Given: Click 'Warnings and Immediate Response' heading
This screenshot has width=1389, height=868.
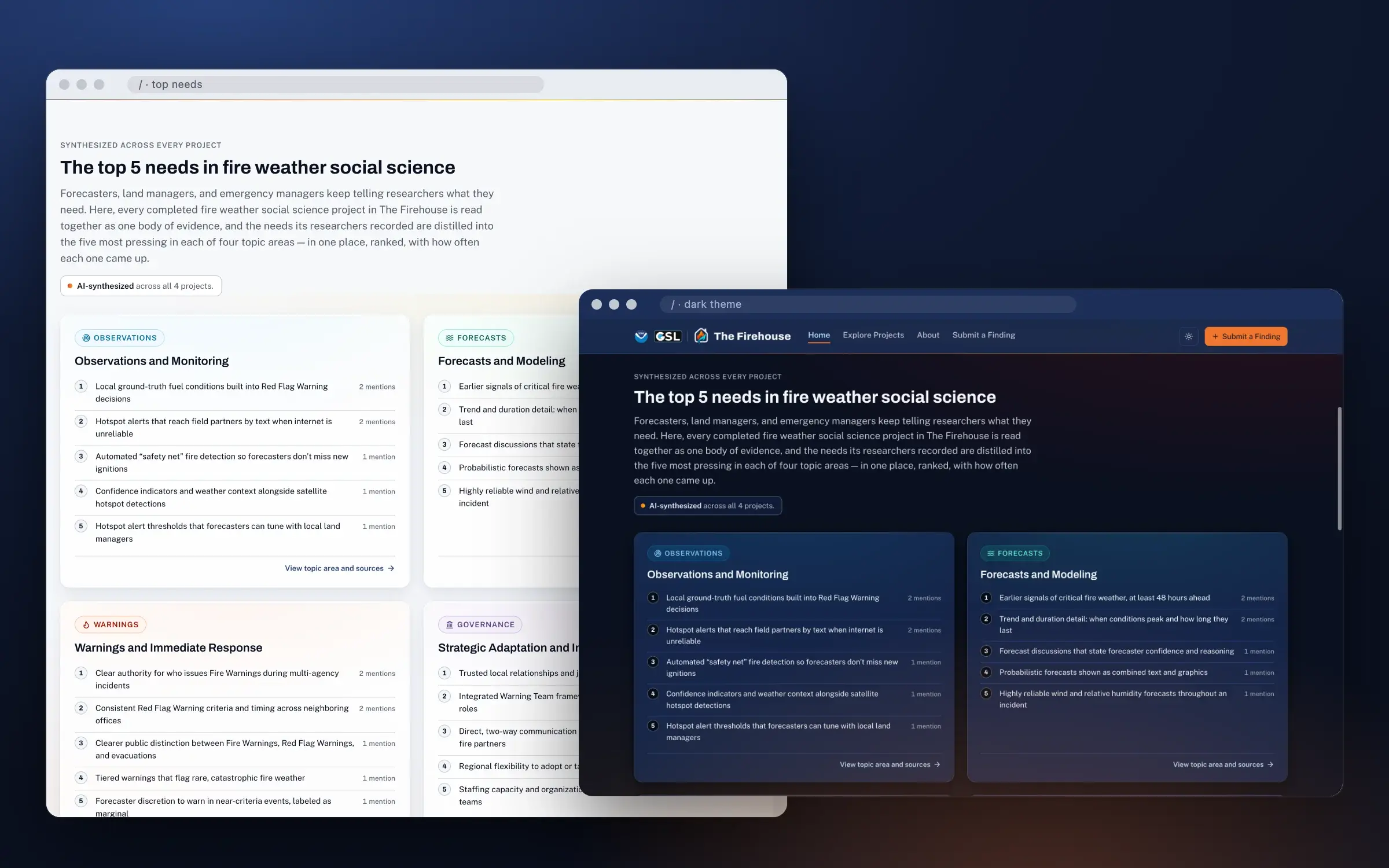Looking at the screenshot, I should click(168, 648).
